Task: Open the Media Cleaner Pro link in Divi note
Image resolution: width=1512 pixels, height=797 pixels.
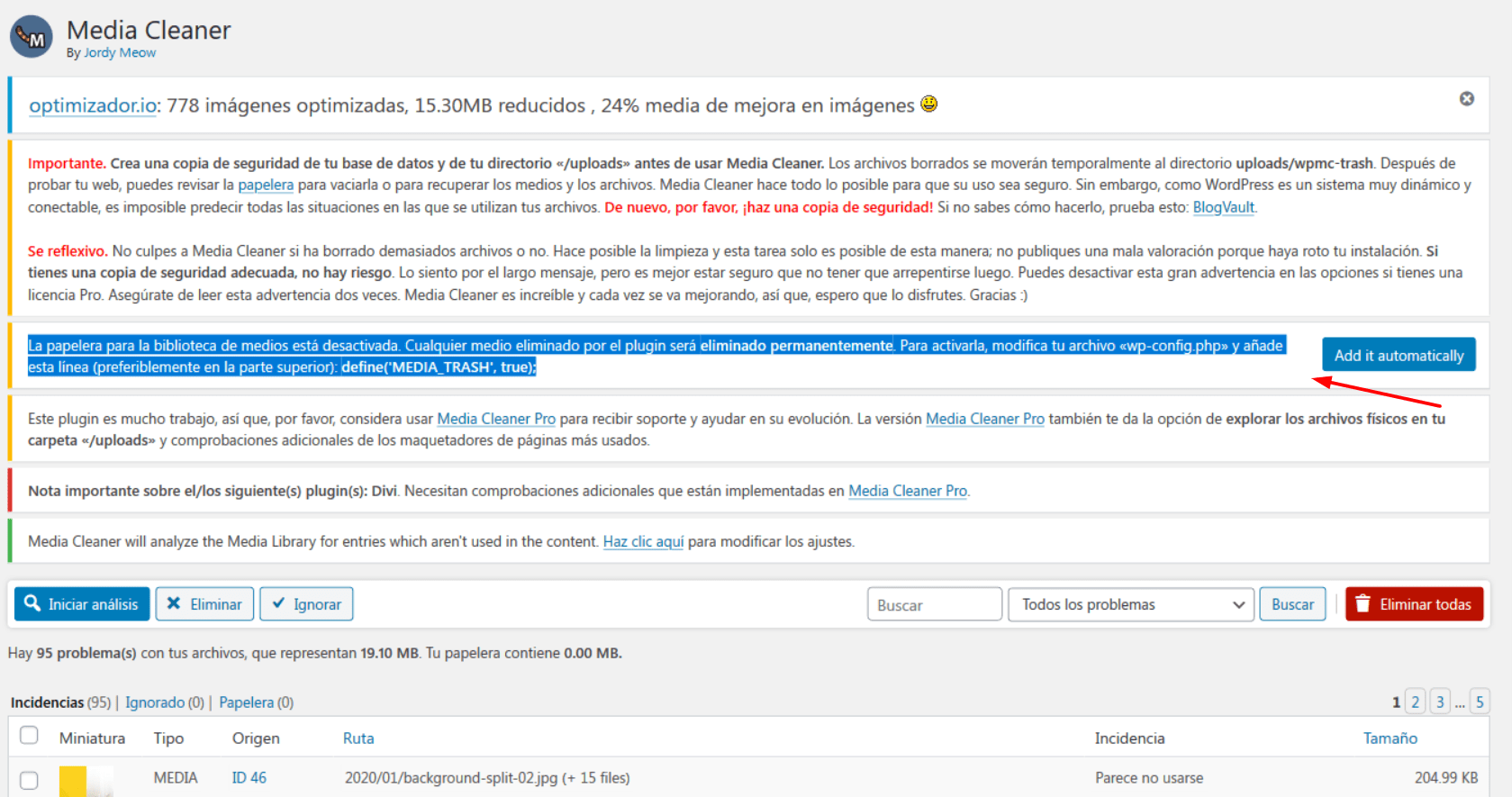Action: click(908, 491)
